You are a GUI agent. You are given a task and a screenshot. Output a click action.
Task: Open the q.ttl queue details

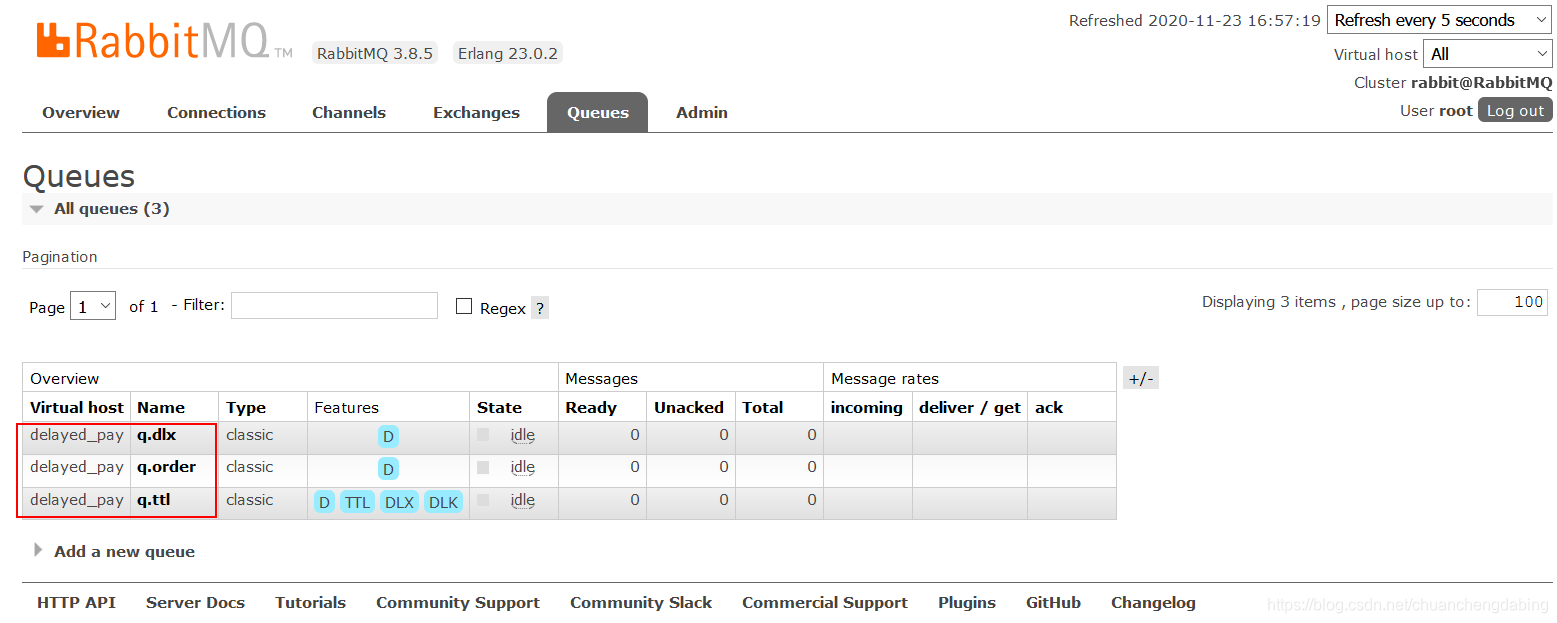(153, 500)
